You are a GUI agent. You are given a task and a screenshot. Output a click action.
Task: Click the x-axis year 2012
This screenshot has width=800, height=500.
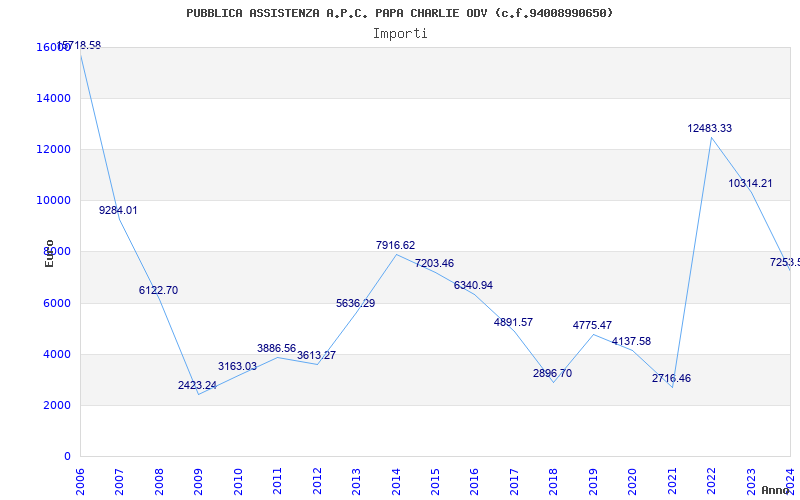click(317, 482)
